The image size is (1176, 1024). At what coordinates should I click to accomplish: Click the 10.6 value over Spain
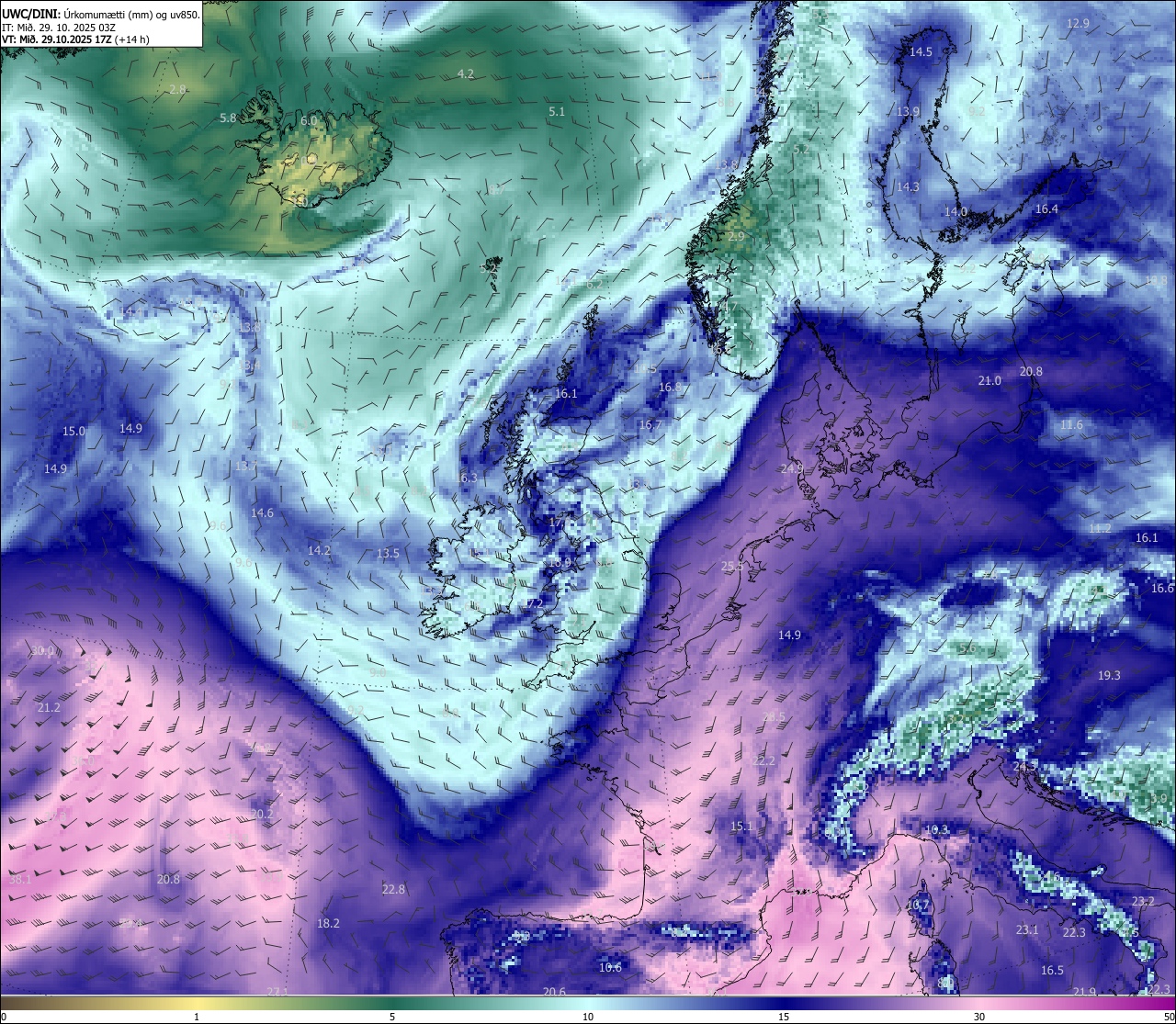610,967
